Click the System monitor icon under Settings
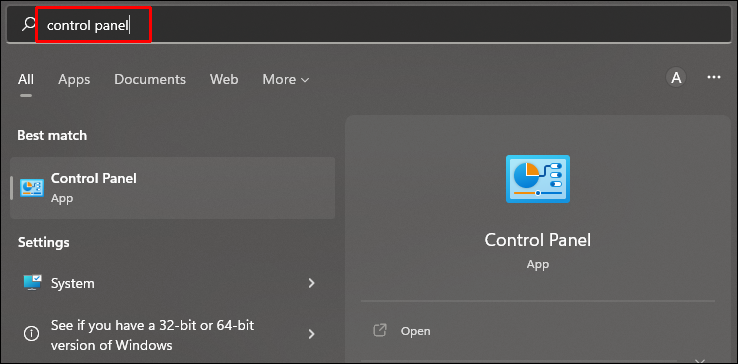The width and height of the screenshot is (738, 364). click(x=32, y=283)
